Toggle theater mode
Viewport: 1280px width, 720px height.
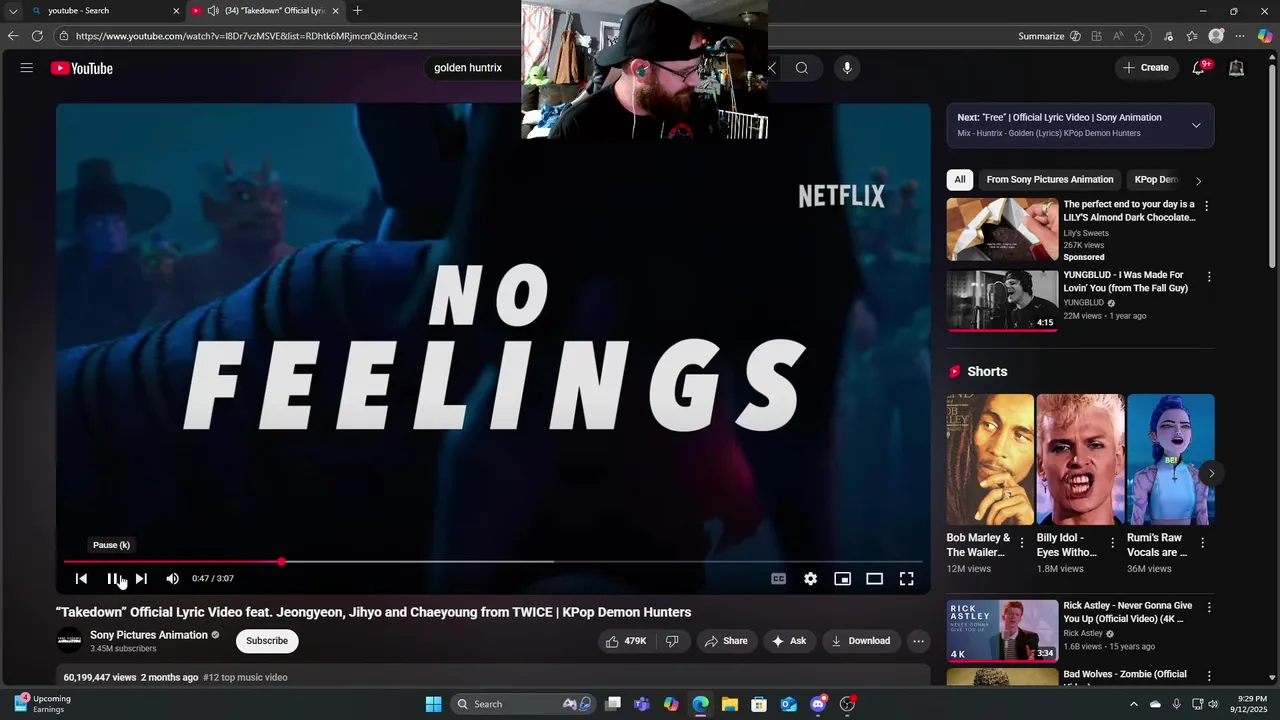pos(874,579)
